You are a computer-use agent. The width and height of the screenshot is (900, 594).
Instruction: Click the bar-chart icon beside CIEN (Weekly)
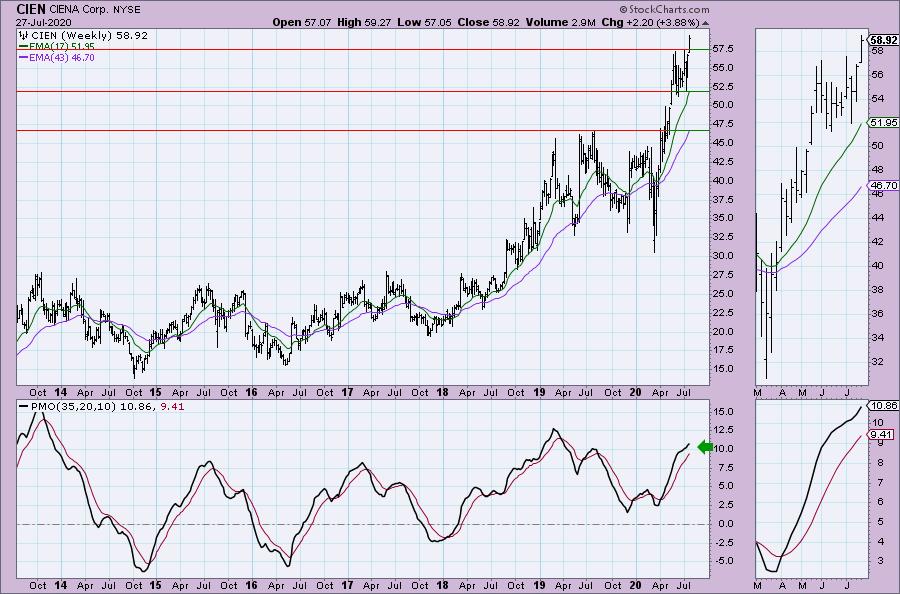24,36
